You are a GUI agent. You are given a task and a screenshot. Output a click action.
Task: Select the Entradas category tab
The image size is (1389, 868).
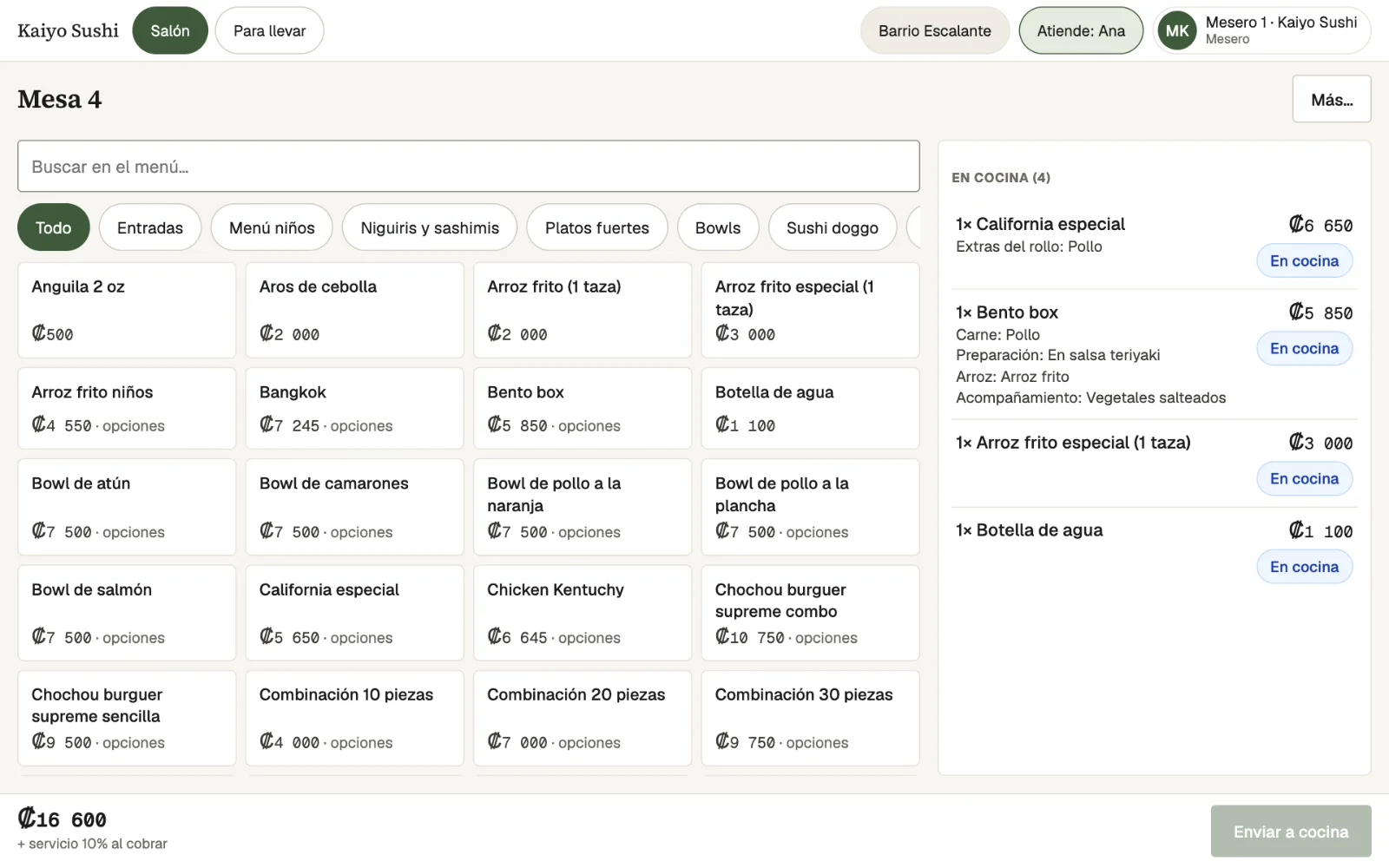click(150, 227)
